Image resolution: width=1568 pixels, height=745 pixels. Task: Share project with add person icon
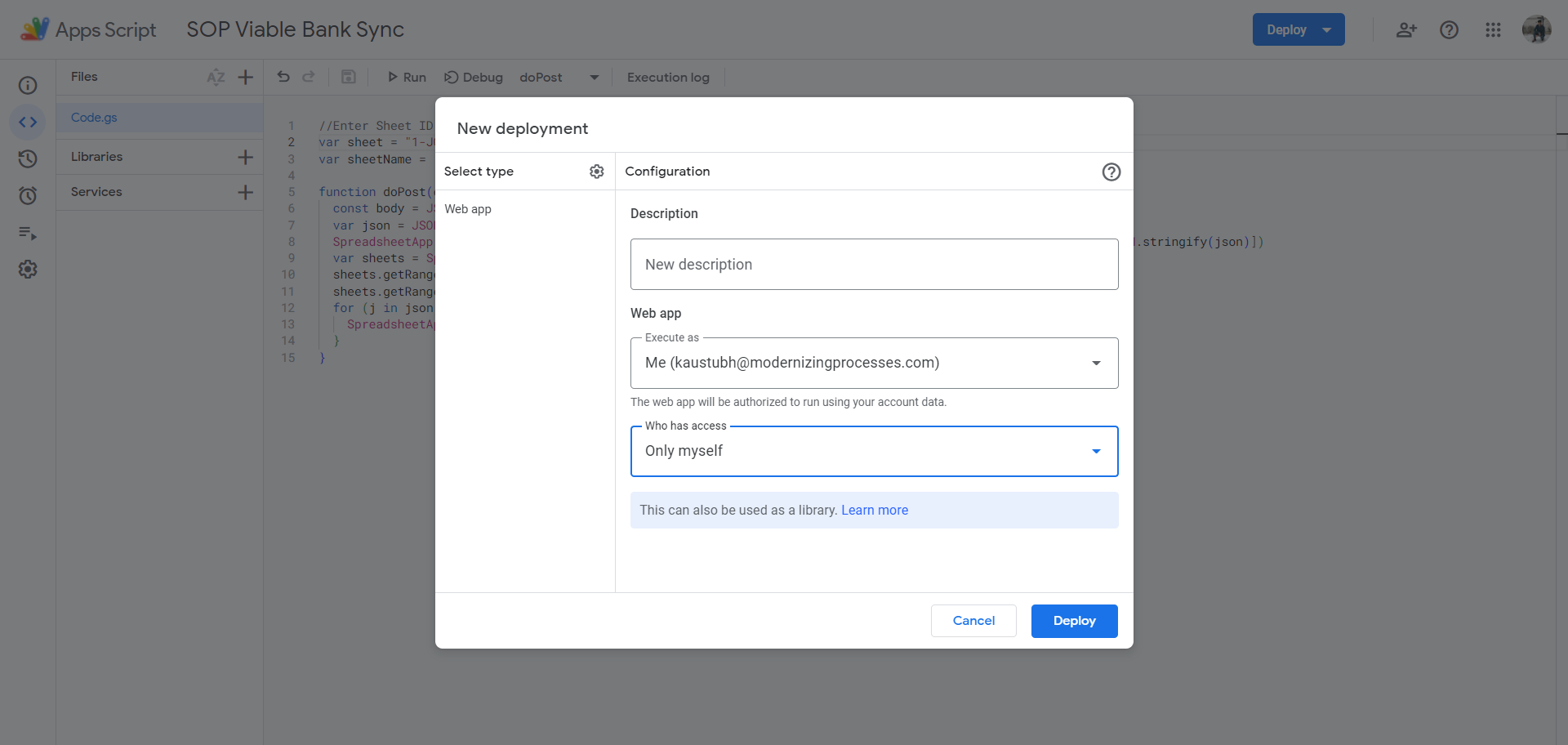1405,30
